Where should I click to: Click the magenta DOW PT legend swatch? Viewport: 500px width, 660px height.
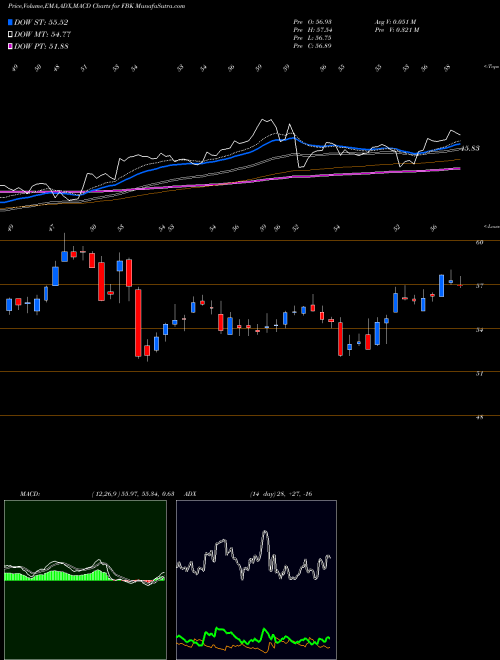coord(11,46)
